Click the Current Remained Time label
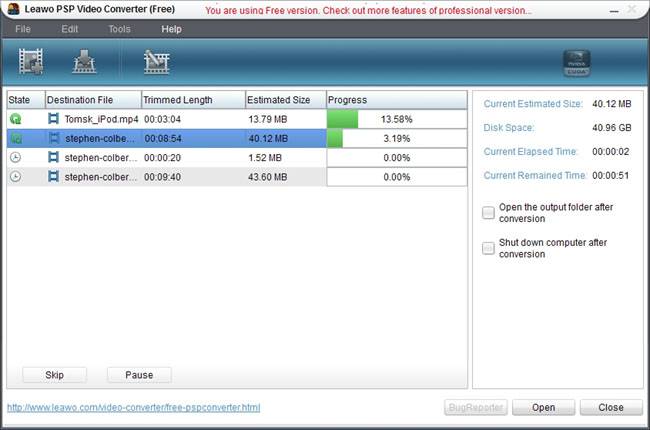650x430 pixels. tap(535, 175)
